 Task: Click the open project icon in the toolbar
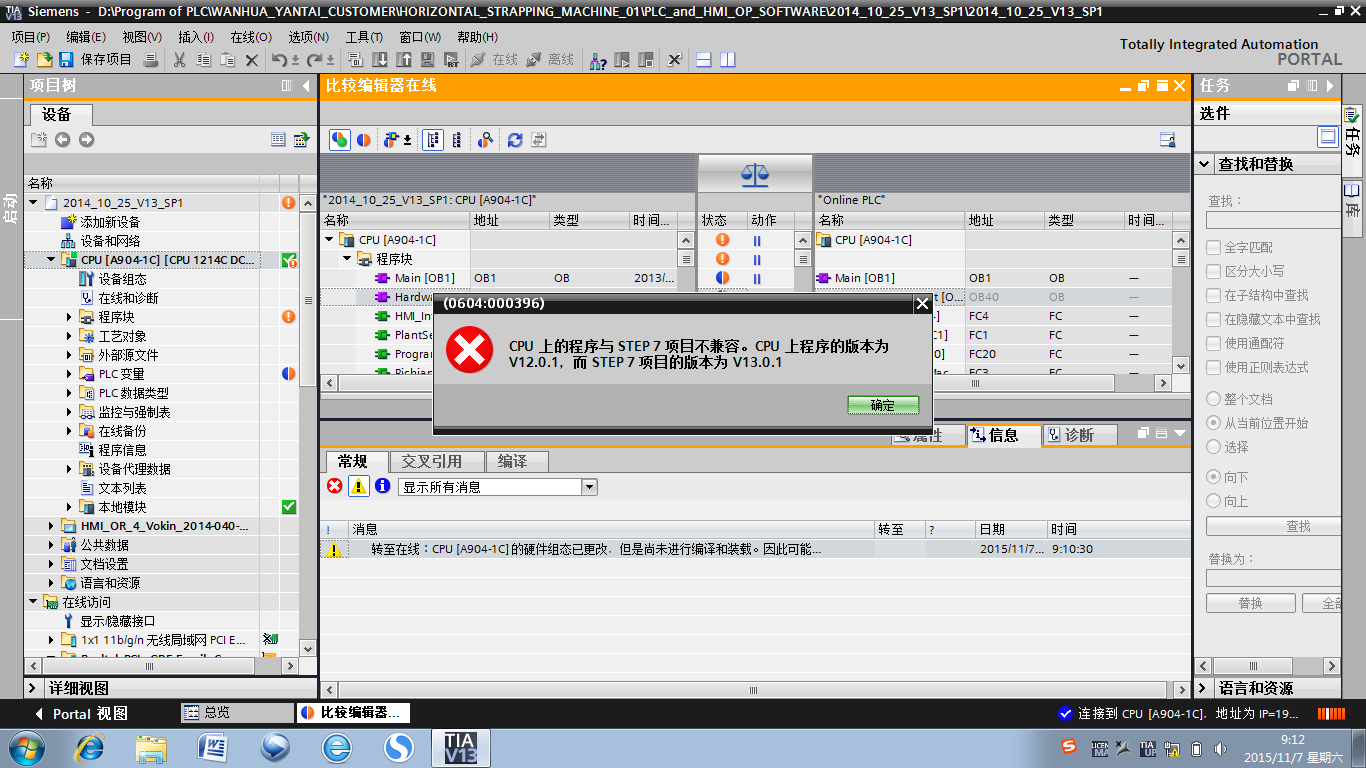(44, 60)
